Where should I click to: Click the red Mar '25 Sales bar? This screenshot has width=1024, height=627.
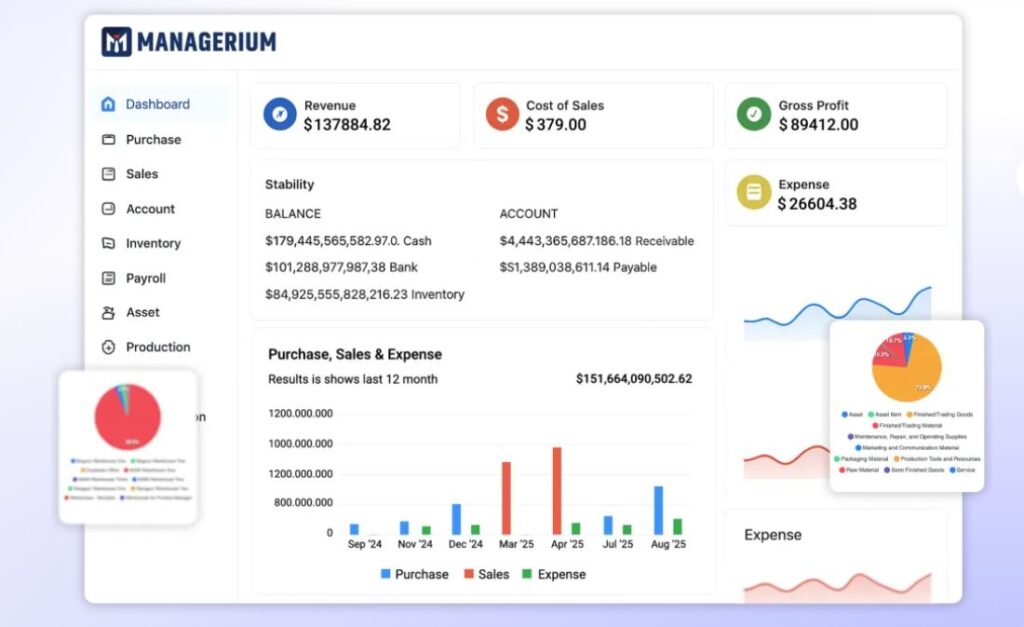point(506,498)
